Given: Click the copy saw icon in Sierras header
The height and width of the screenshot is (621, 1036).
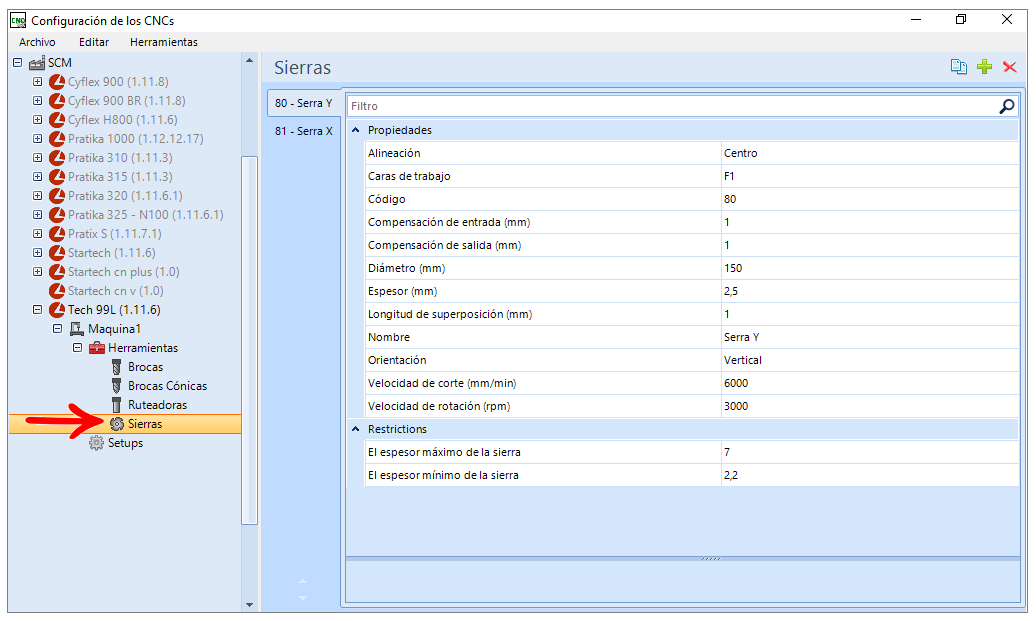Looking at the screenshot, I should pyautogui.click(x=958, y=67).
